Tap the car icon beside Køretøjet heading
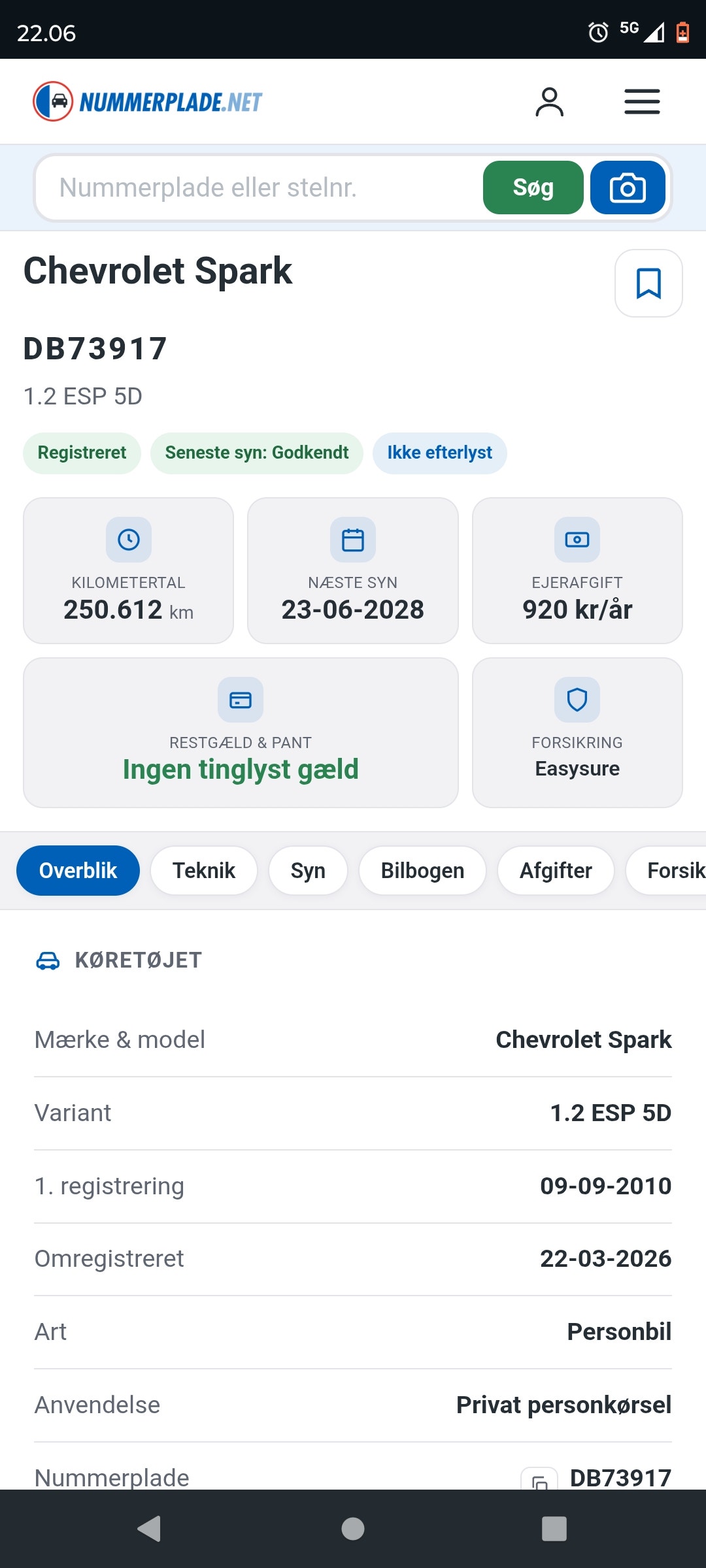This screenshot has width=706, height=1568. click(48, 960)
